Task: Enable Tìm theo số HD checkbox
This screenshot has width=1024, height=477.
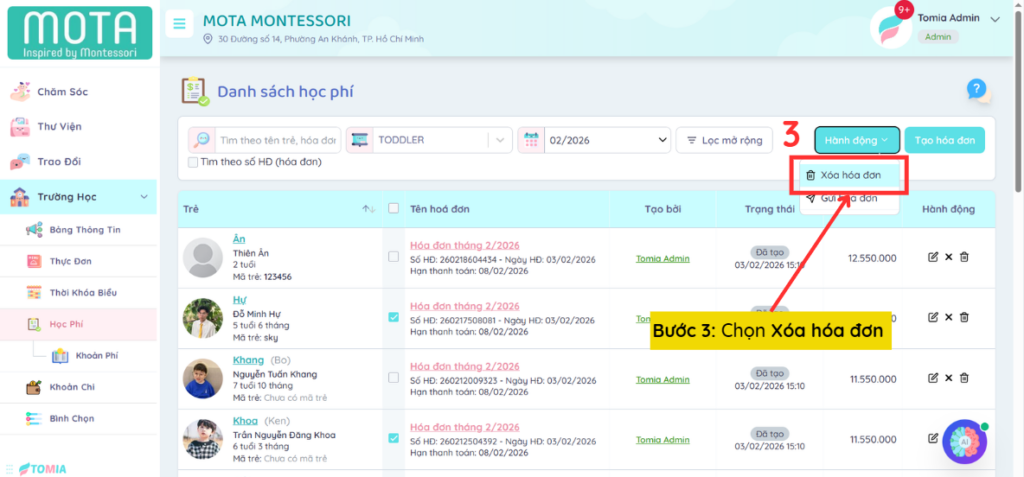Action: pyautogui.click(x=193, y=161)
